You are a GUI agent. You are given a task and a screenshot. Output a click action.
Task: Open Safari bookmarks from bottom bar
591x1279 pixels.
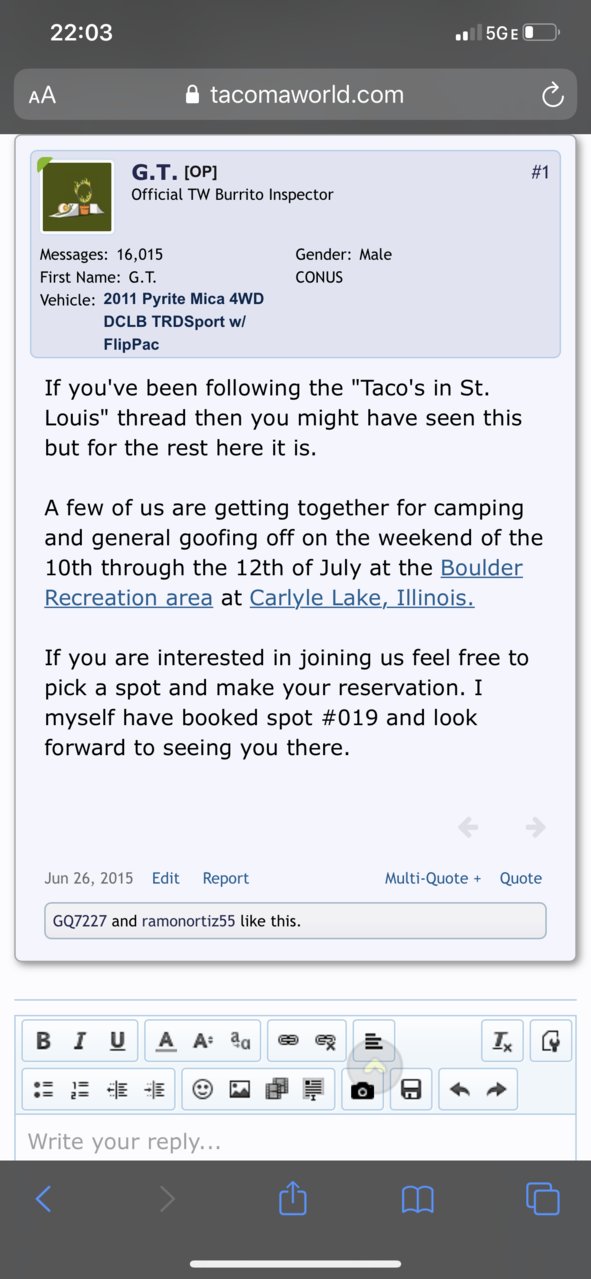[417, 1198]
